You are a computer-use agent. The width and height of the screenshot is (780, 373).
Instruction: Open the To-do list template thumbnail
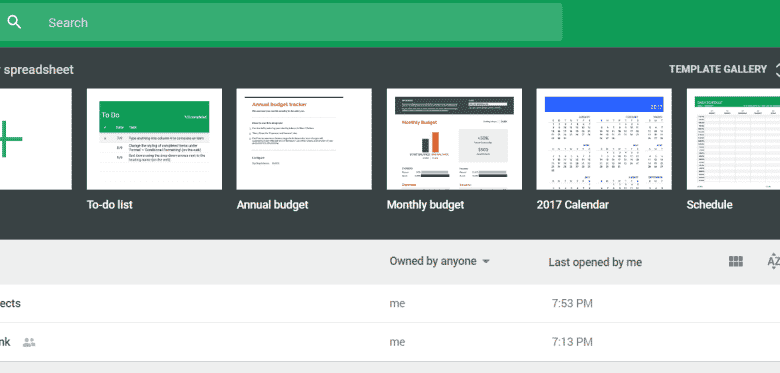coord(154,139)
